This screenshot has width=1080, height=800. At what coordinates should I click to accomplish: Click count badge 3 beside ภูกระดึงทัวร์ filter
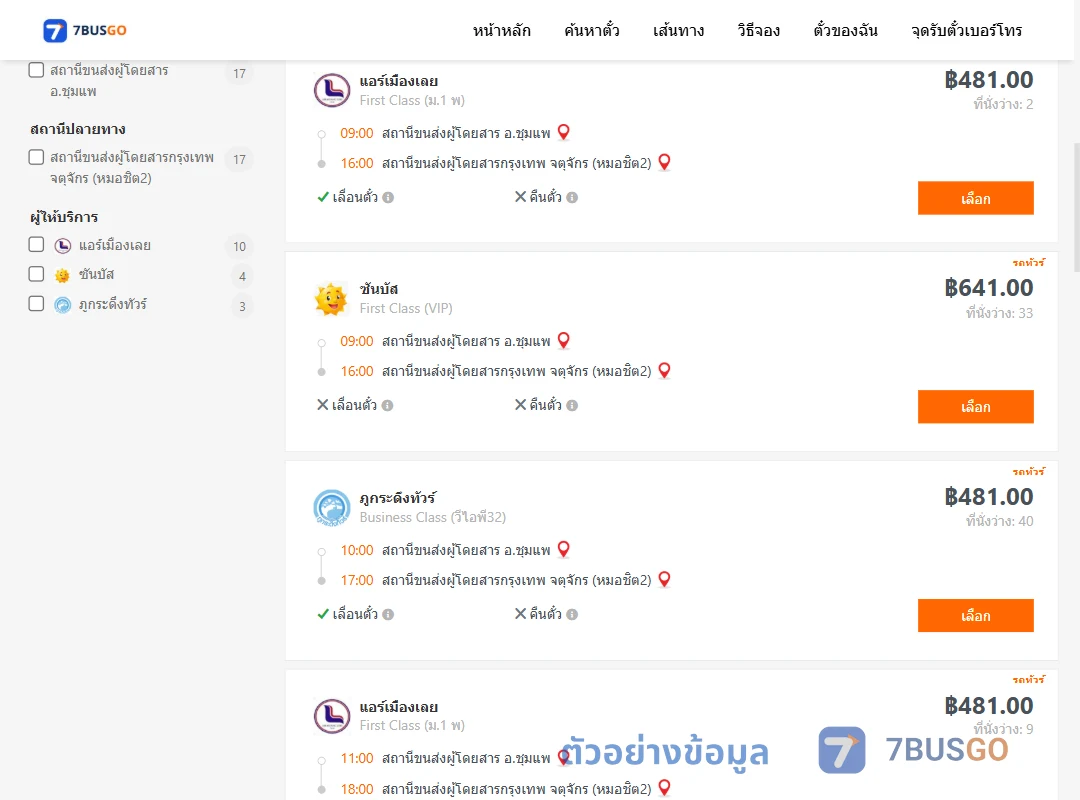242,306
